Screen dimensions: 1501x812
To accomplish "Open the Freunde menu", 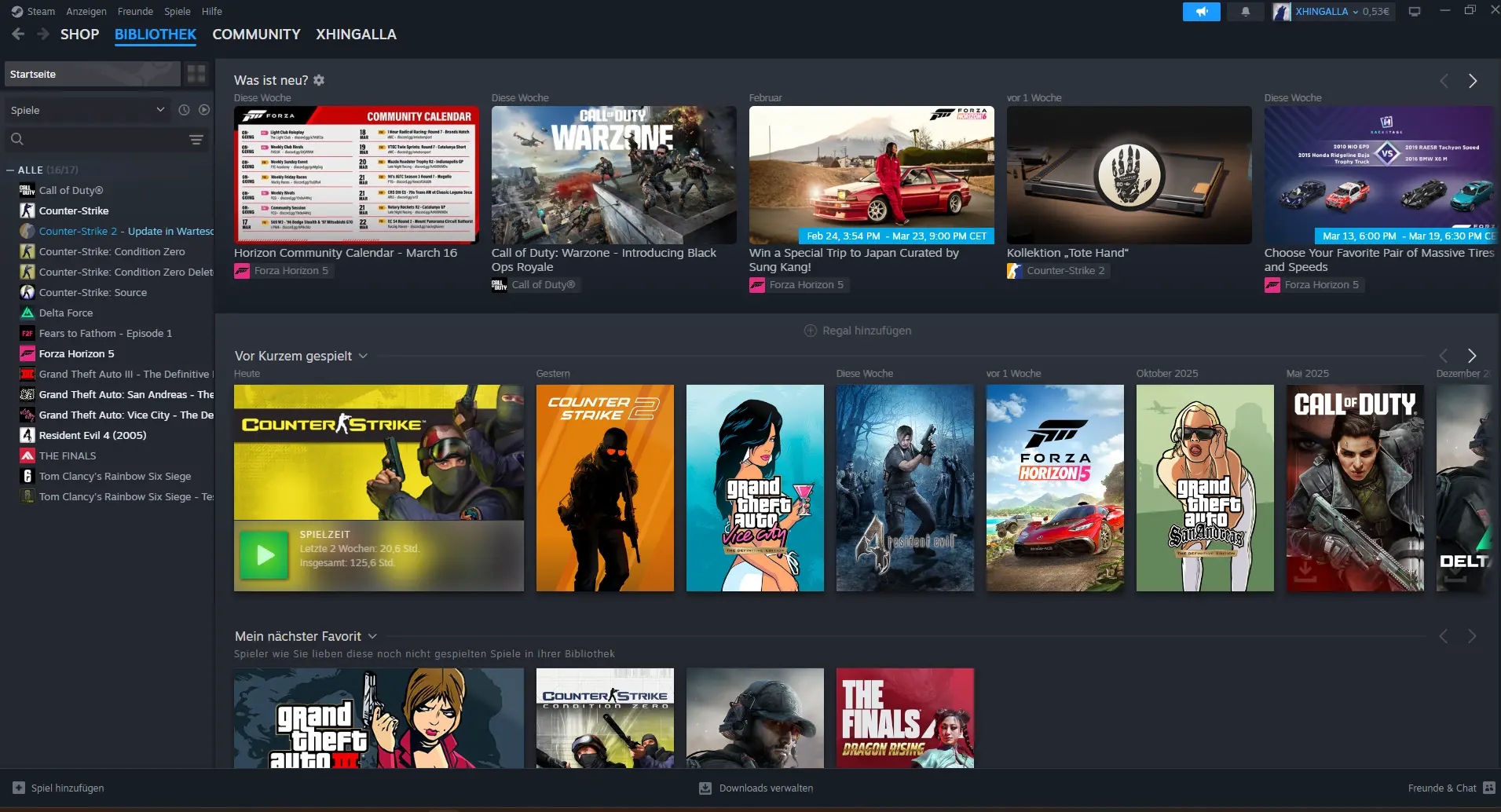I will click(135, 12).
